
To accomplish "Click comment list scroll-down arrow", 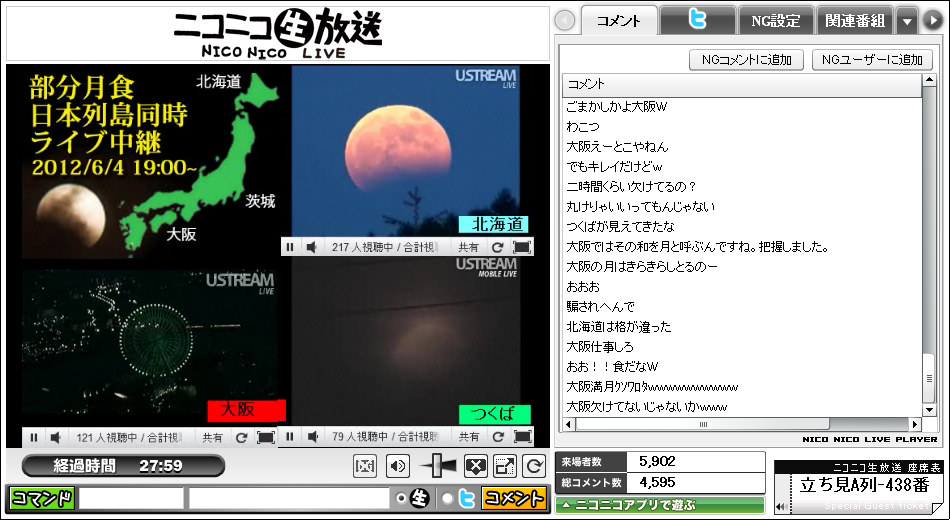I will [929, 410].
